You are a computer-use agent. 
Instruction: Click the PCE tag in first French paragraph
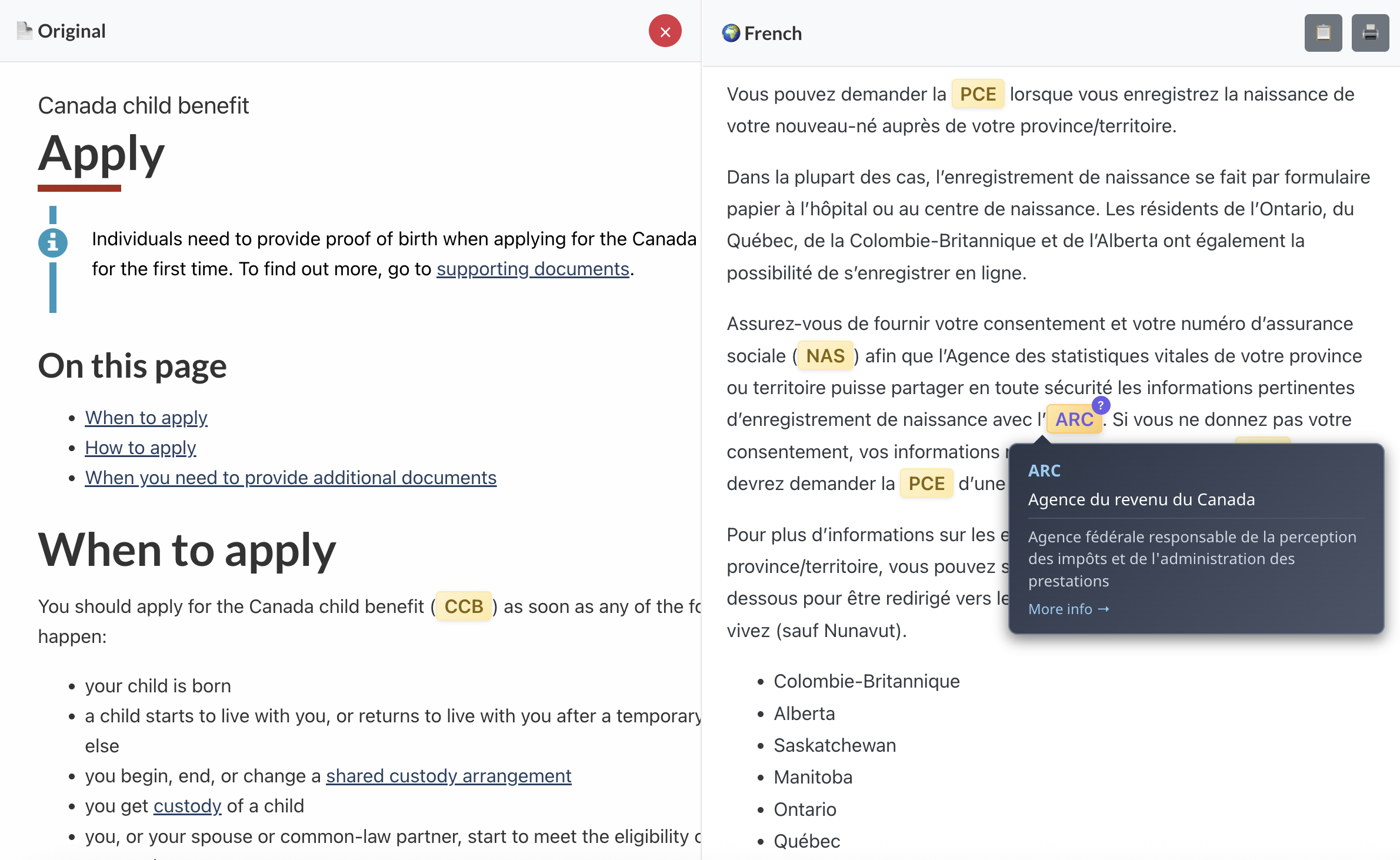click(x=978, y=94)
